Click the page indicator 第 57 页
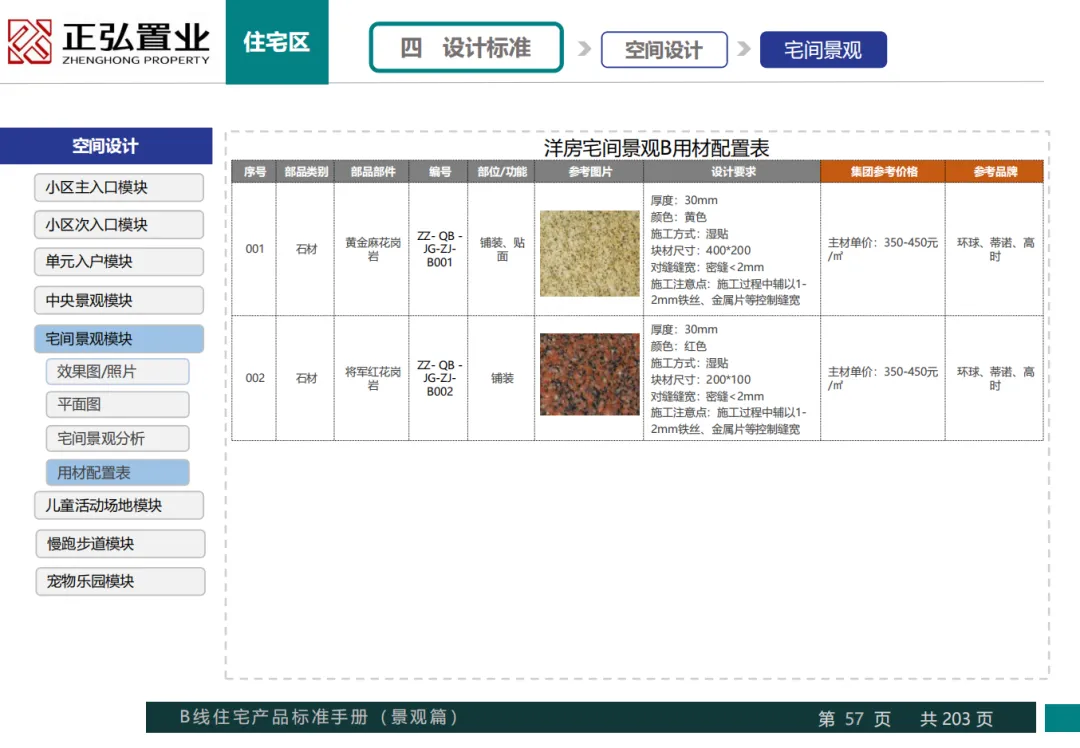Image resolution: width=1080 pixels, height=748 pixels. (854, 719)
